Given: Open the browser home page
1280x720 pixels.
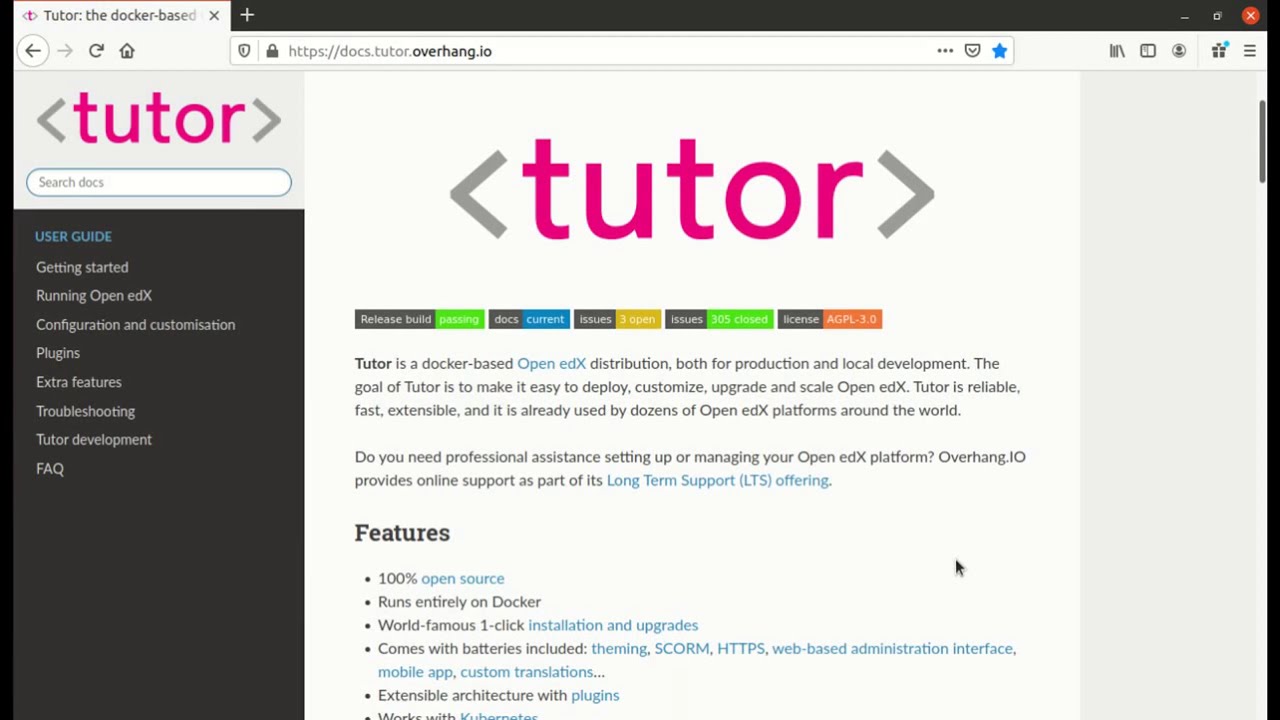Looking at the screenshot, I should coord(127,51).
